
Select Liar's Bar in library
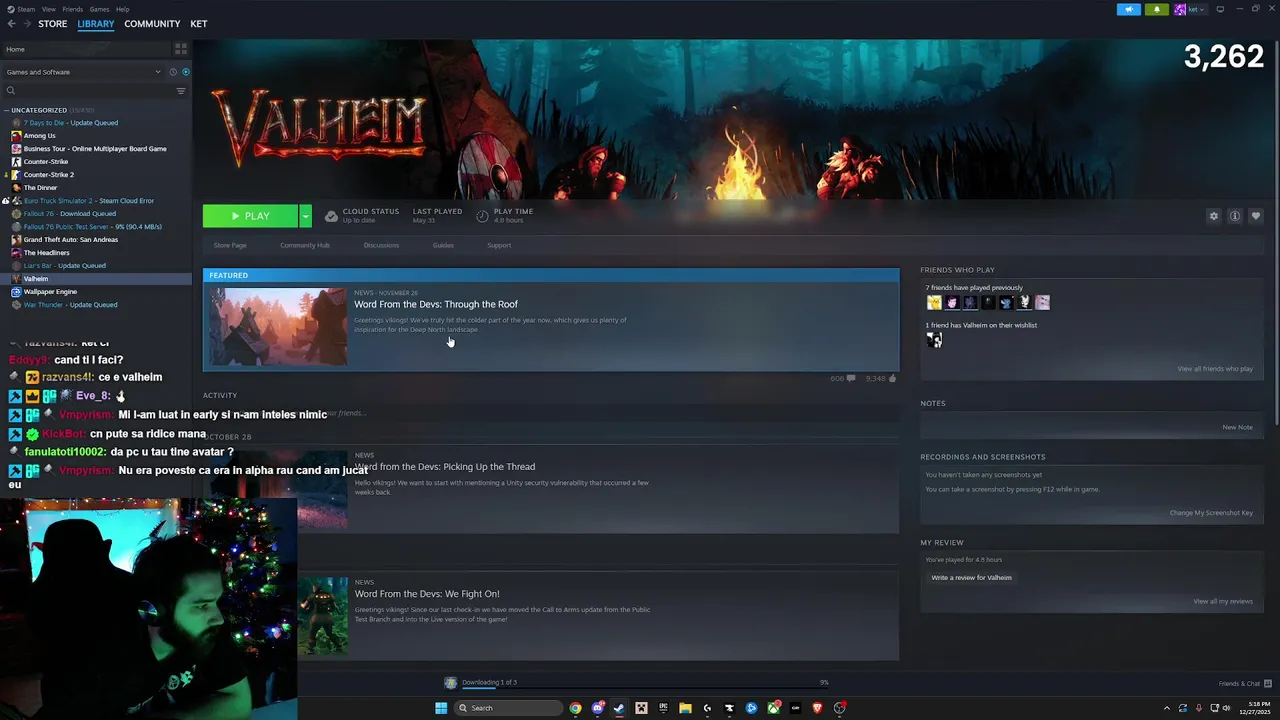click(x=64, y=266)
